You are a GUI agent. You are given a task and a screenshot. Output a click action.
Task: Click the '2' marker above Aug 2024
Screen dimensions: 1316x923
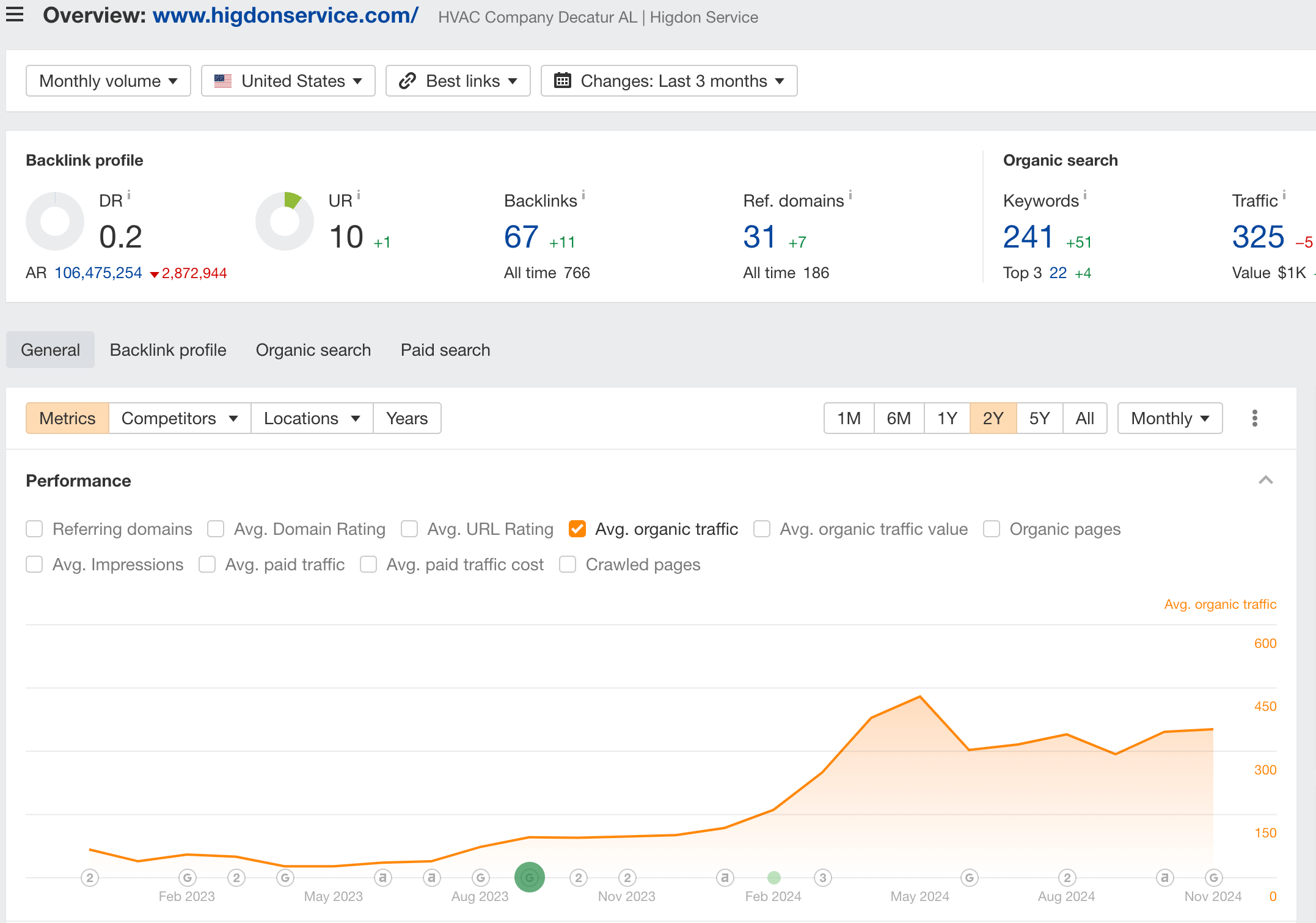(x=1067, y=878)
